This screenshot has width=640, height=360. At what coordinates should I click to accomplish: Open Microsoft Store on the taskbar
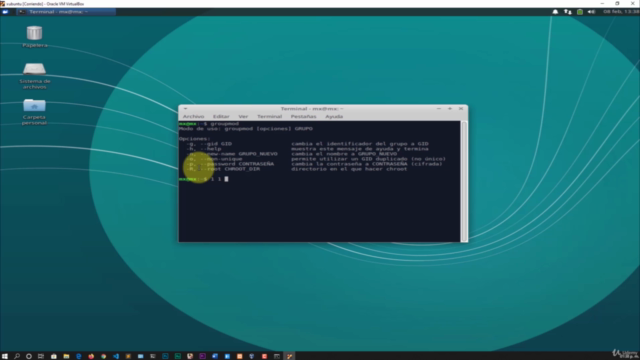point(53,356)
